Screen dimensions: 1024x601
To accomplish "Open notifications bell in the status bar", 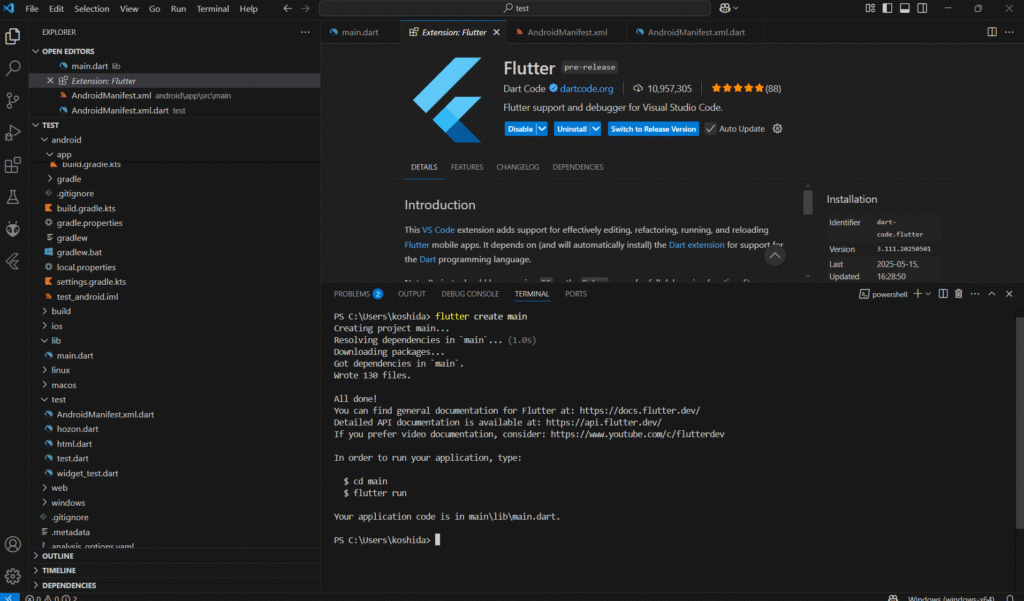I will [1010, 598].
